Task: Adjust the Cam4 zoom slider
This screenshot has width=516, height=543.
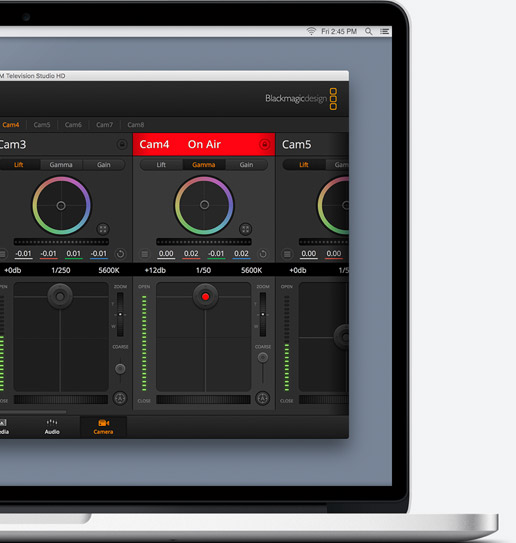Action: (263, 314)
